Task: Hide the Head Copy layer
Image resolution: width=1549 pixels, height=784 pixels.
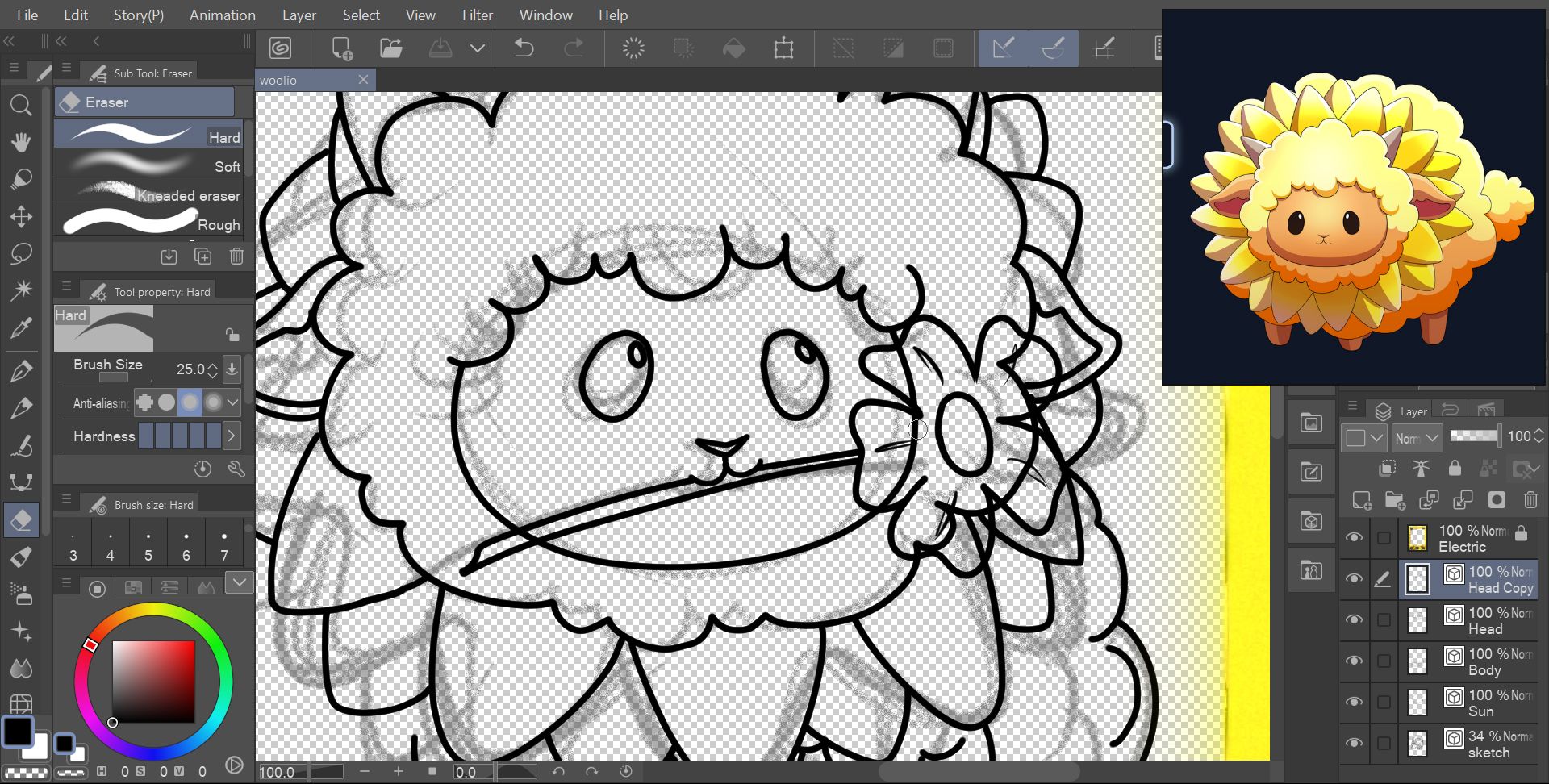Action: point(1354,578)
